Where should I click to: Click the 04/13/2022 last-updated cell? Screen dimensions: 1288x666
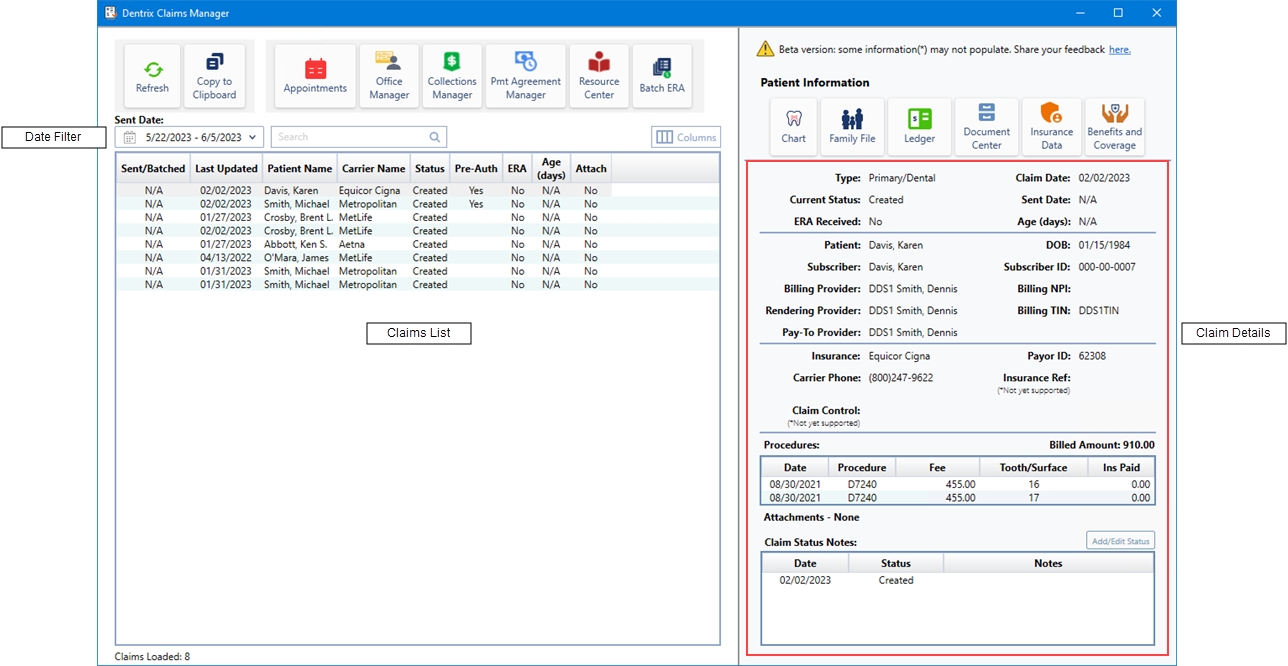pyautogui.click(x=226, y=258)
